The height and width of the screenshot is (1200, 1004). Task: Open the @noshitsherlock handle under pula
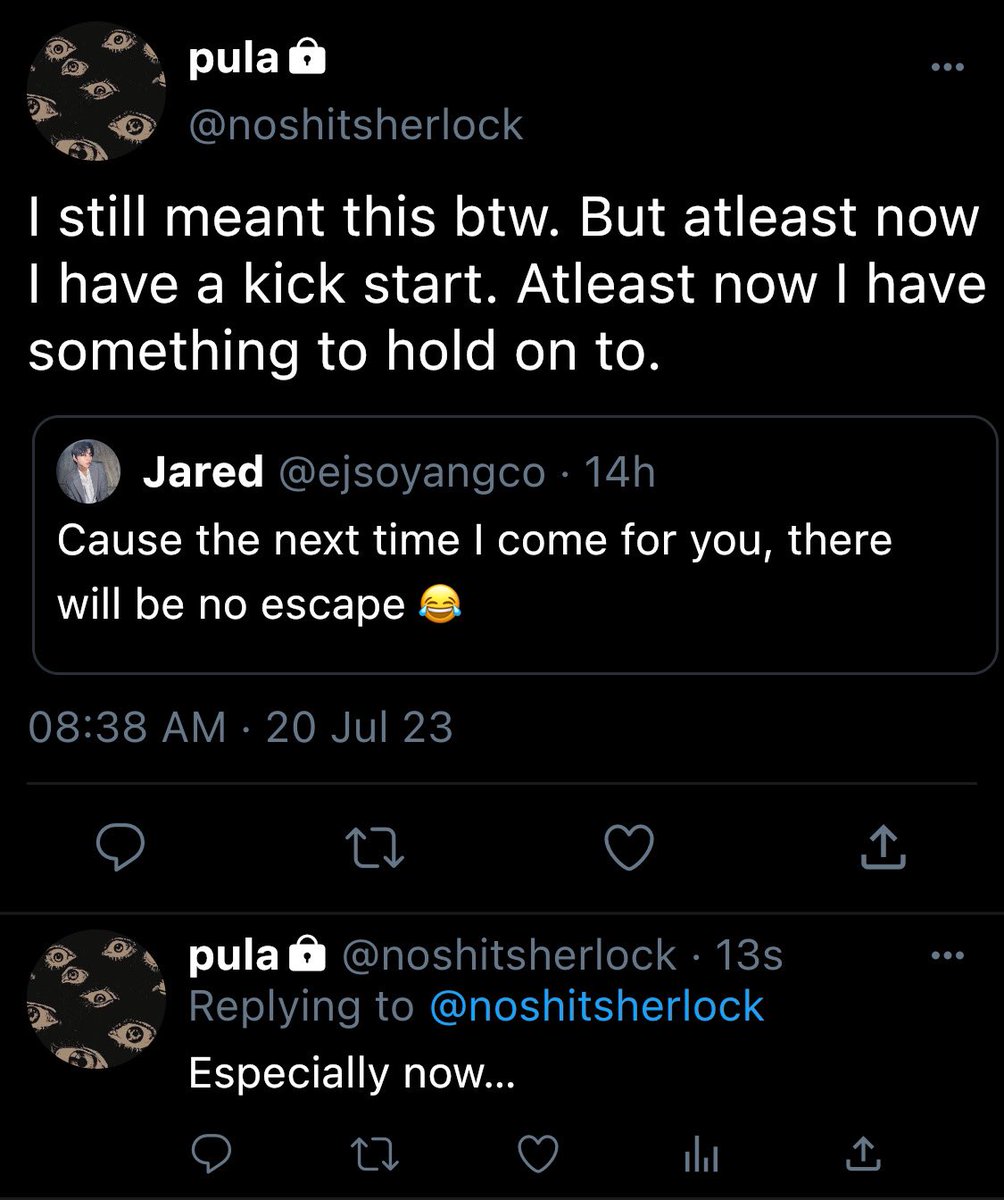click(x=356, y=125)
